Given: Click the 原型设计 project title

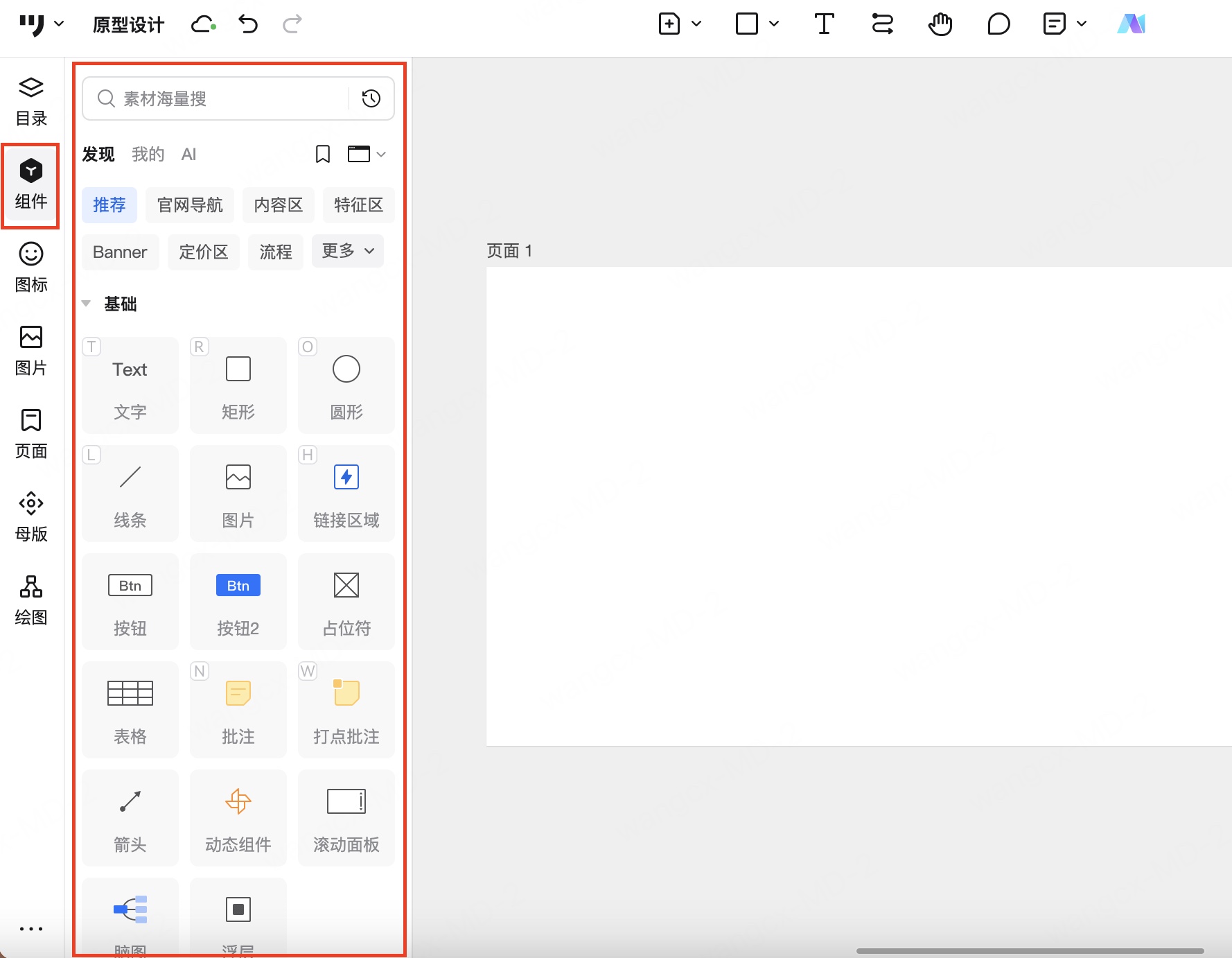Looking at the screenshot, I should (x=129, y=25).
